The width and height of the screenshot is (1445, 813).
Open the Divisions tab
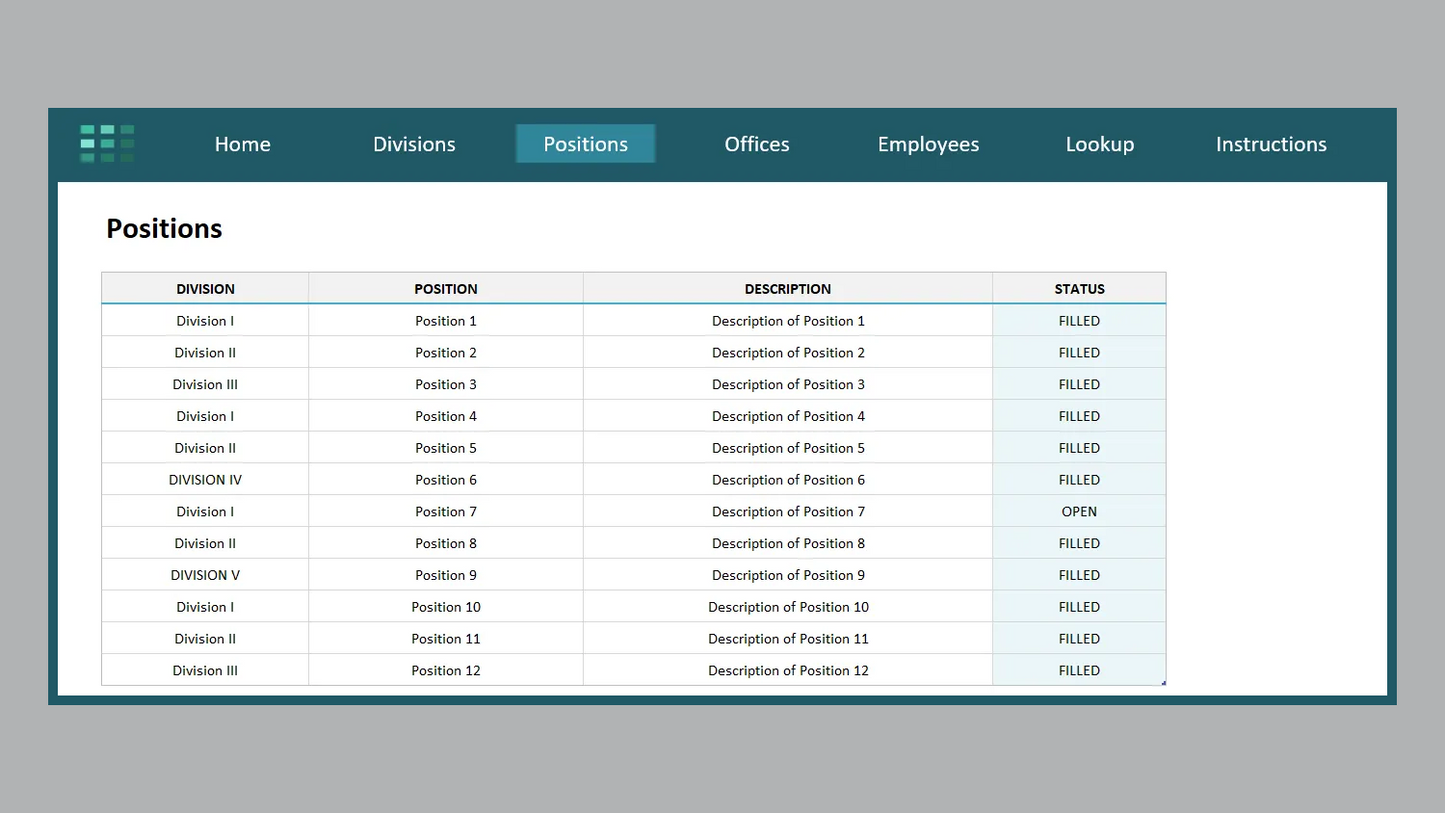414,144
